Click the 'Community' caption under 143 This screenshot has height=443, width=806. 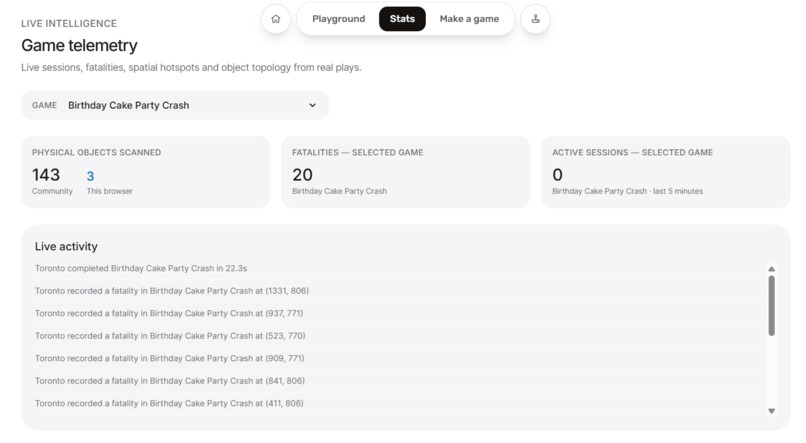click(52, 191)
